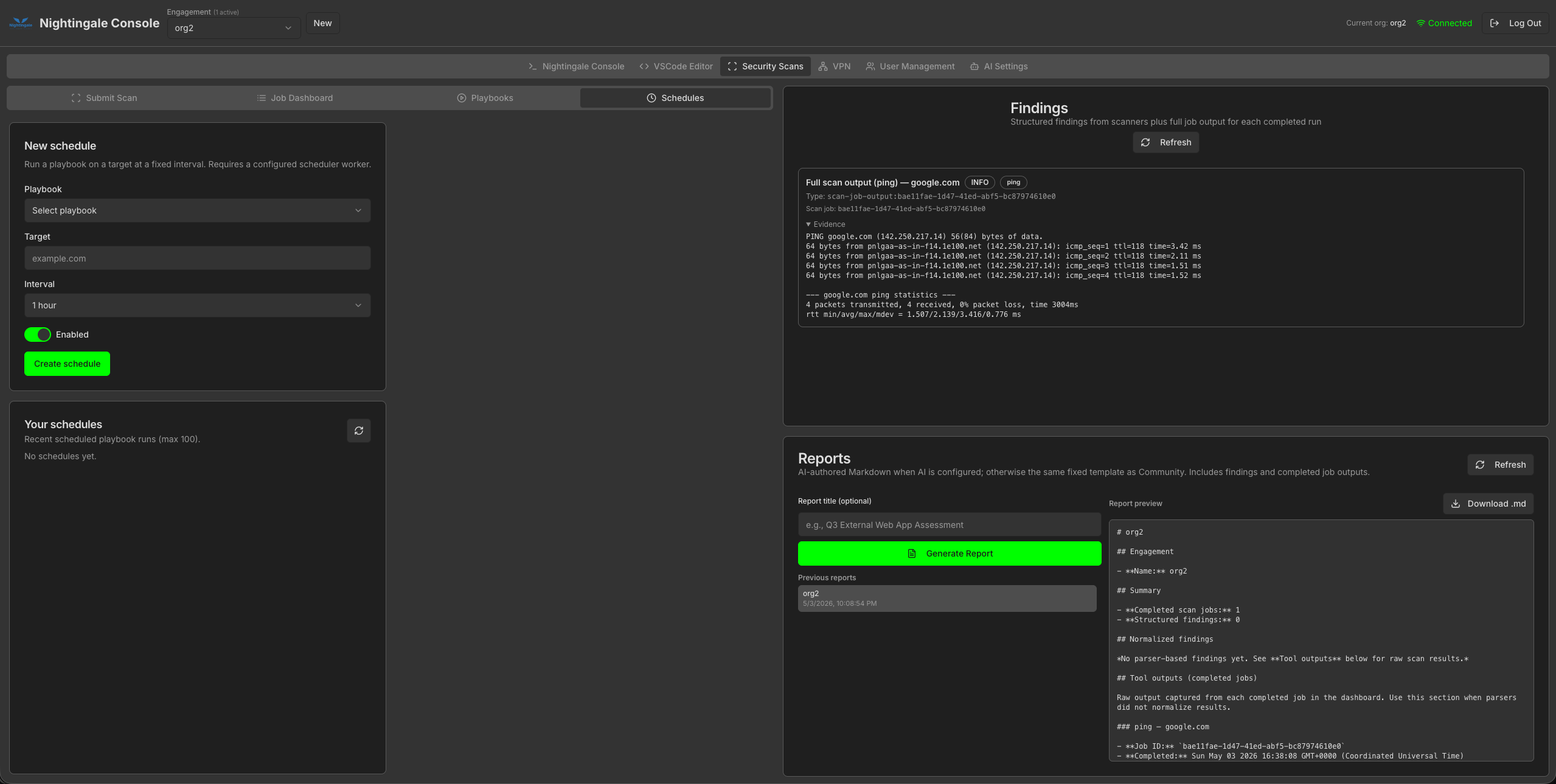Click the chevron on Engagement org2 selector
This screenshot has width=1556, height=784.
[288, 28]
